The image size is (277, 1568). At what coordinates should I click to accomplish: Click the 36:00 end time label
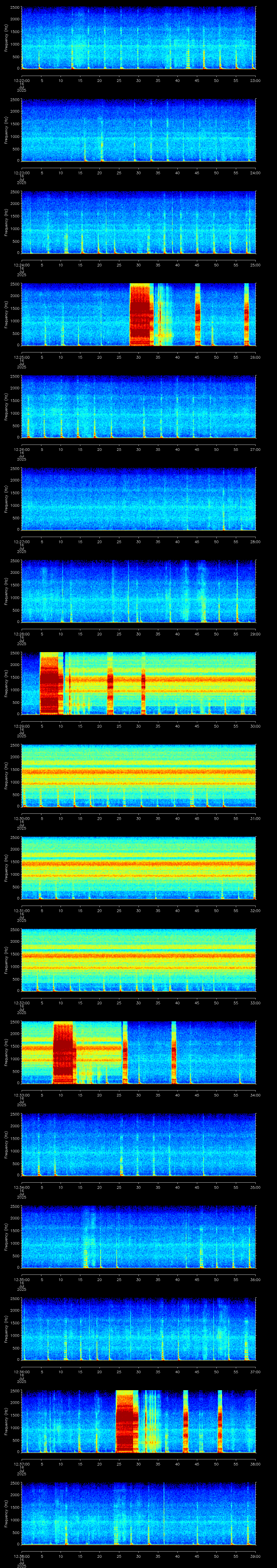(x=255, y=1279)
